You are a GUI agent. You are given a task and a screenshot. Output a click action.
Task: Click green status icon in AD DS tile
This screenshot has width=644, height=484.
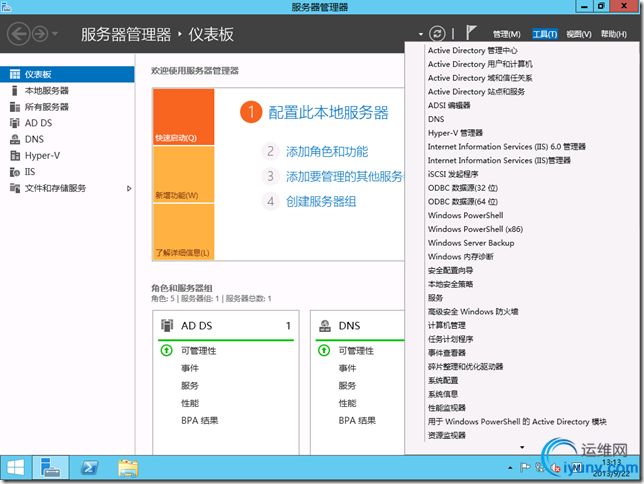[166, 350]
